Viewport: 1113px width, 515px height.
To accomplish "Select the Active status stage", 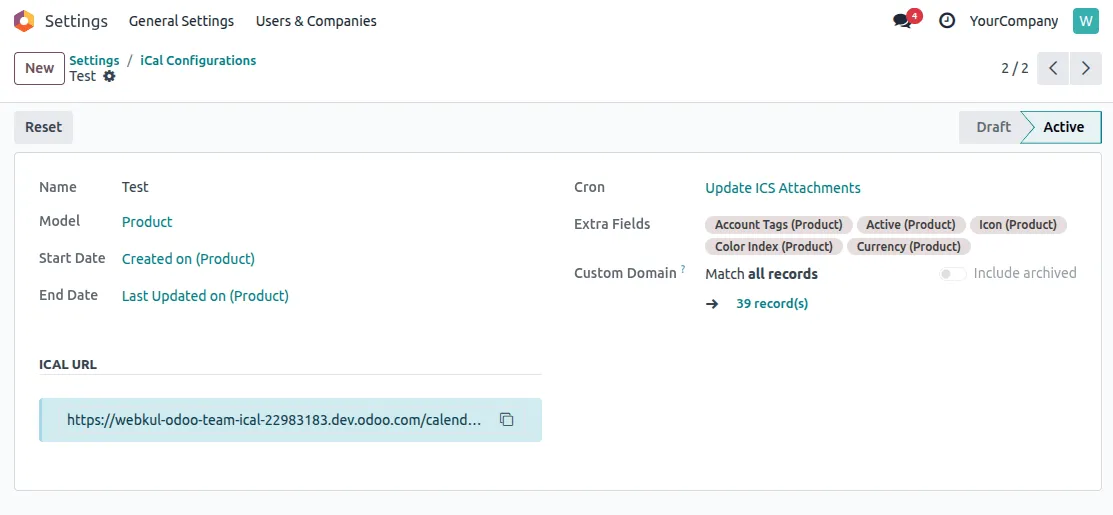I will (x=1063, y=127).
